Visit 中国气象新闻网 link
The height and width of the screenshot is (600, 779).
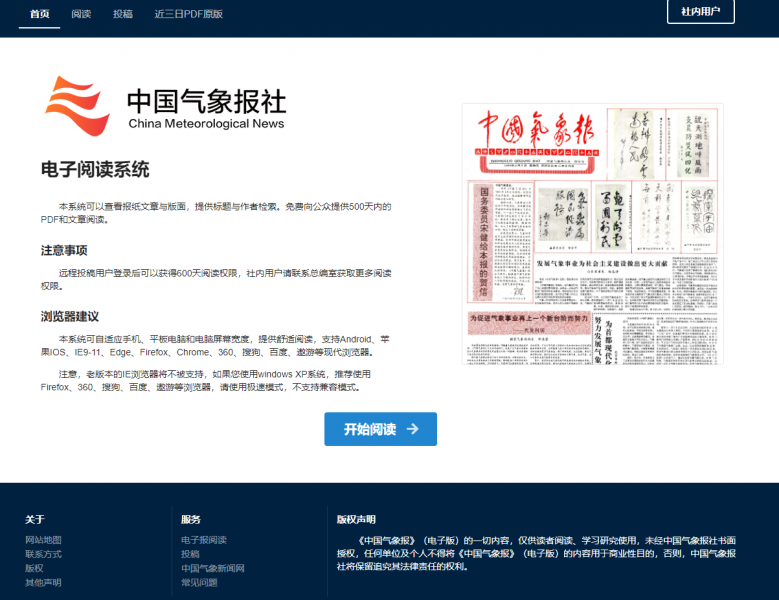click(212, 568)
